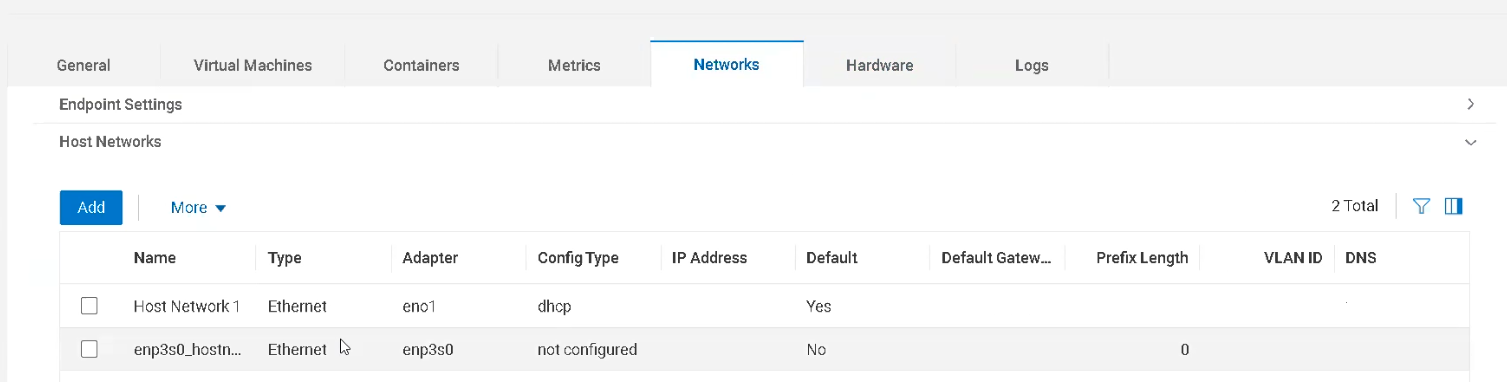Click the No default cell
Image resolution: width=1507 pixels, height=382 pixels.
[x=816, y=350]
